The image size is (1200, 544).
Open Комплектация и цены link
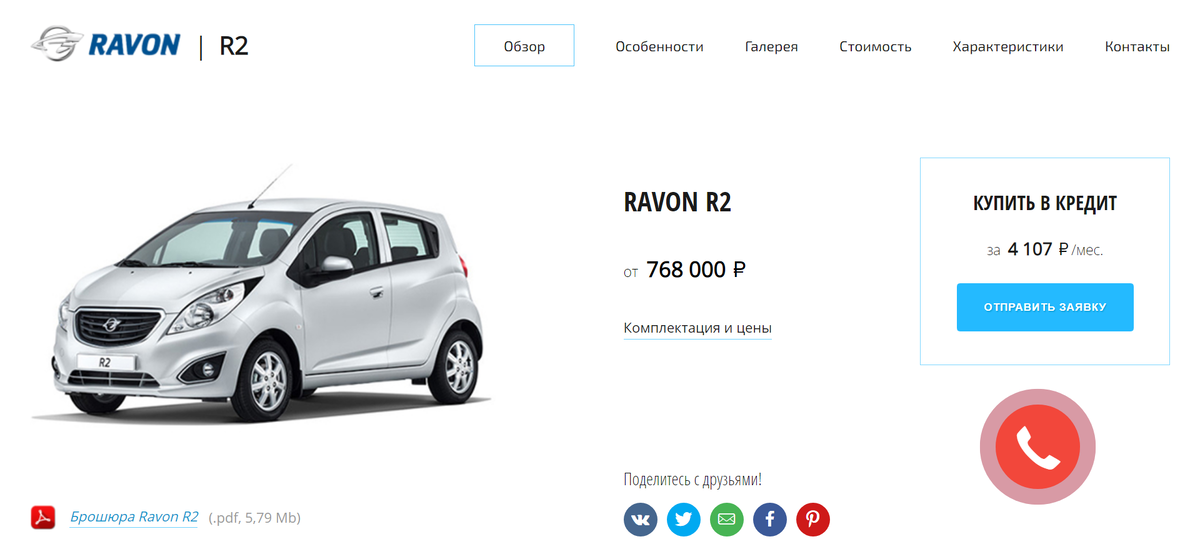698,328
